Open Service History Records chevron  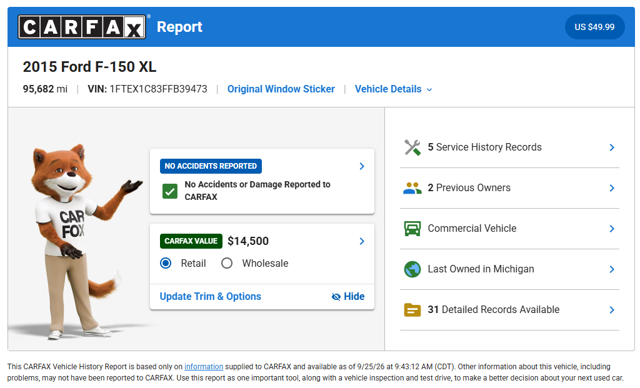click(611, 147)
